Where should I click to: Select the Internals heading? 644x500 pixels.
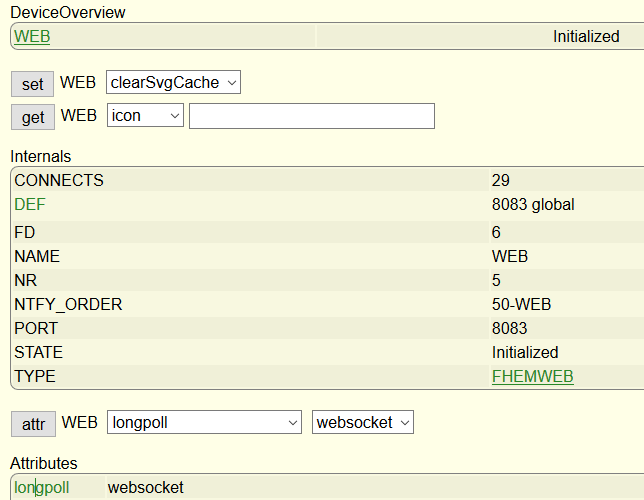(41, 157)
